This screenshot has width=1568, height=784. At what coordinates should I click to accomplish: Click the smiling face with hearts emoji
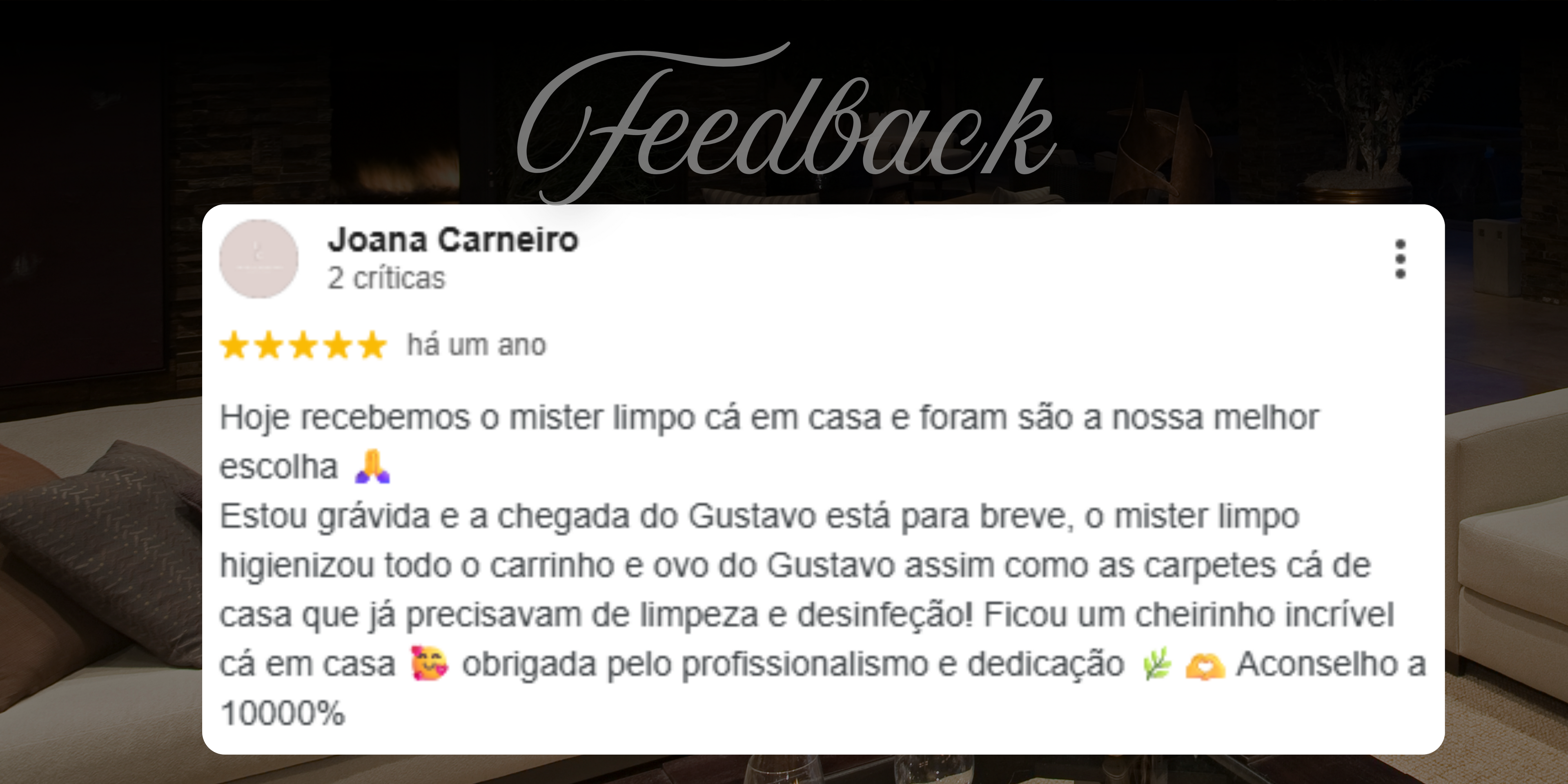[x=429, y=663]
